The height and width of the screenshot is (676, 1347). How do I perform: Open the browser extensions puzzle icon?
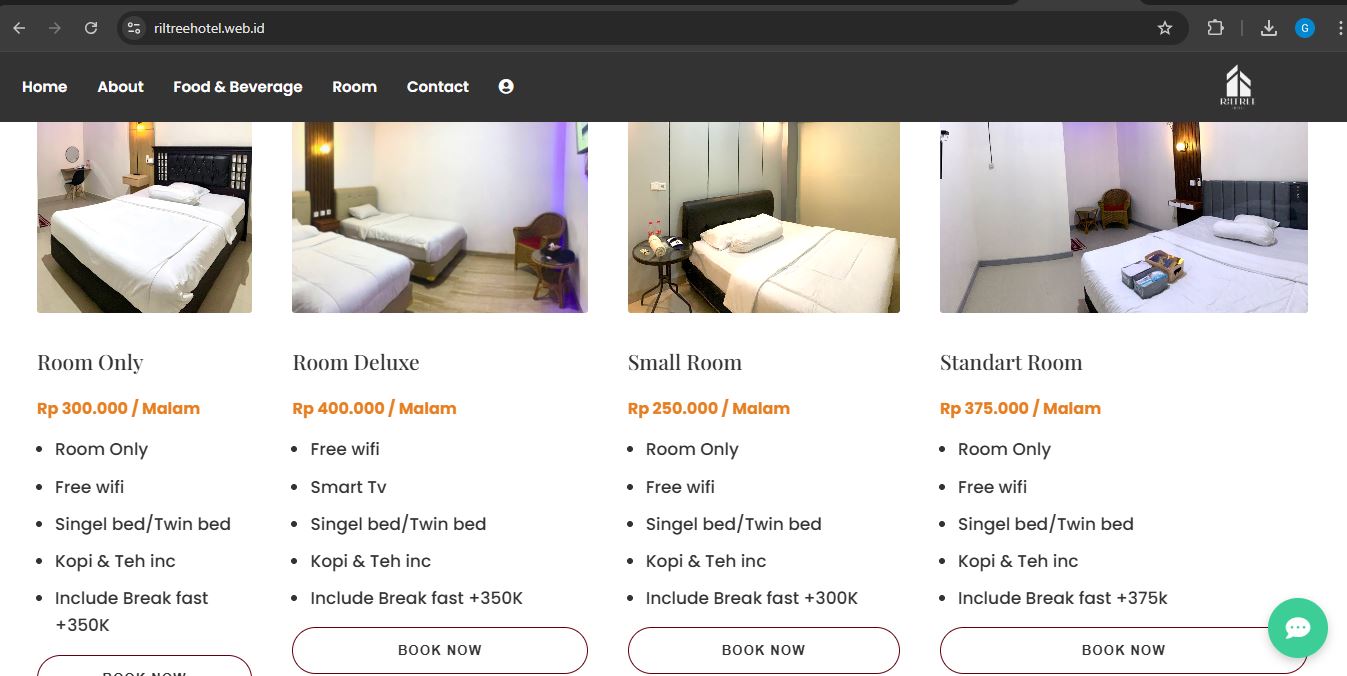(x=1215, y=28)
